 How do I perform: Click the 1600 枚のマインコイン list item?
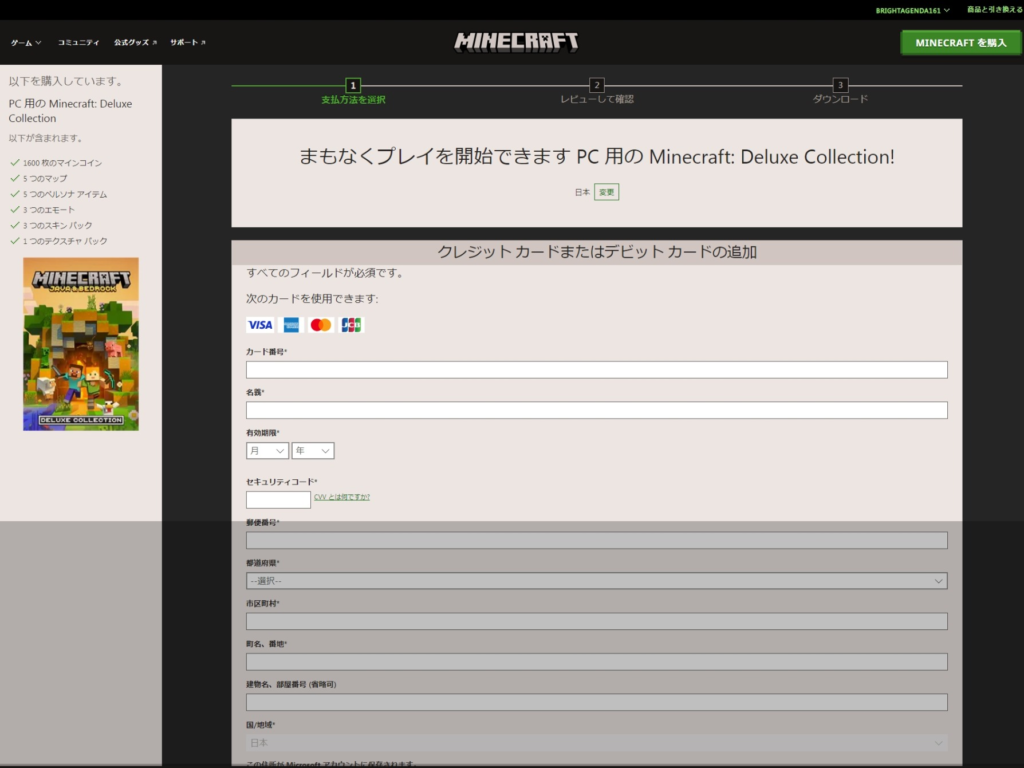point(56,163)
